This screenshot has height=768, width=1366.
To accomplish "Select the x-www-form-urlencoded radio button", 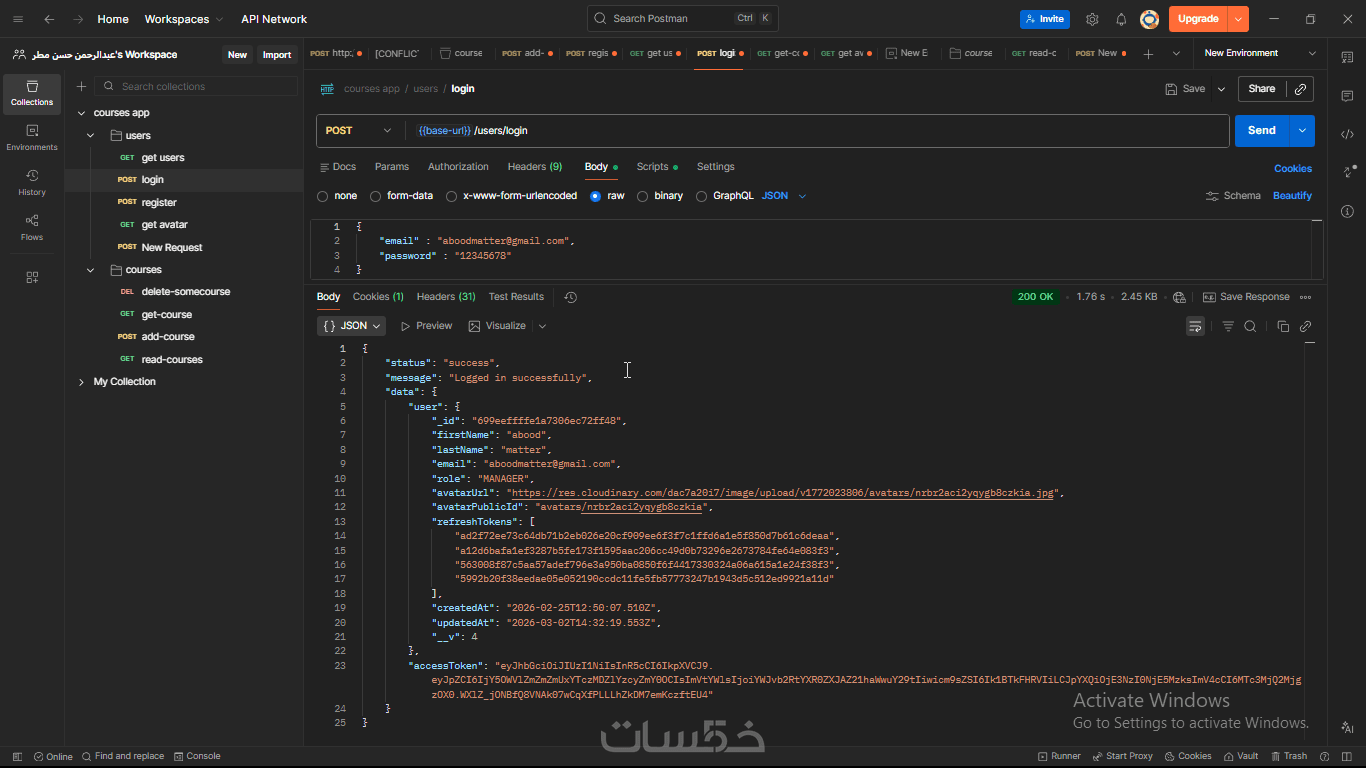I will (452, 196).
